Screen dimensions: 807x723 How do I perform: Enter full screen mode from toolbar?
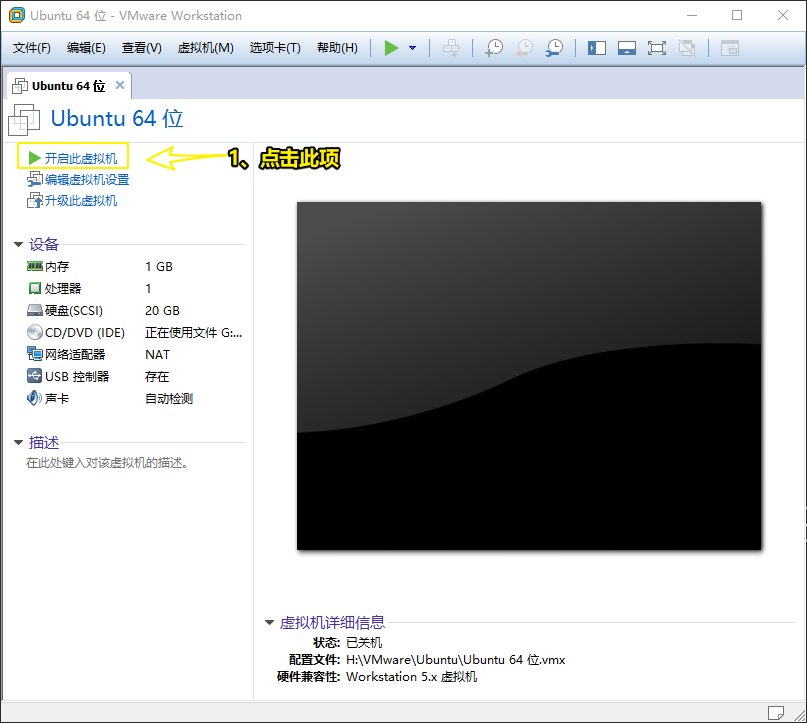pos(657,48)
